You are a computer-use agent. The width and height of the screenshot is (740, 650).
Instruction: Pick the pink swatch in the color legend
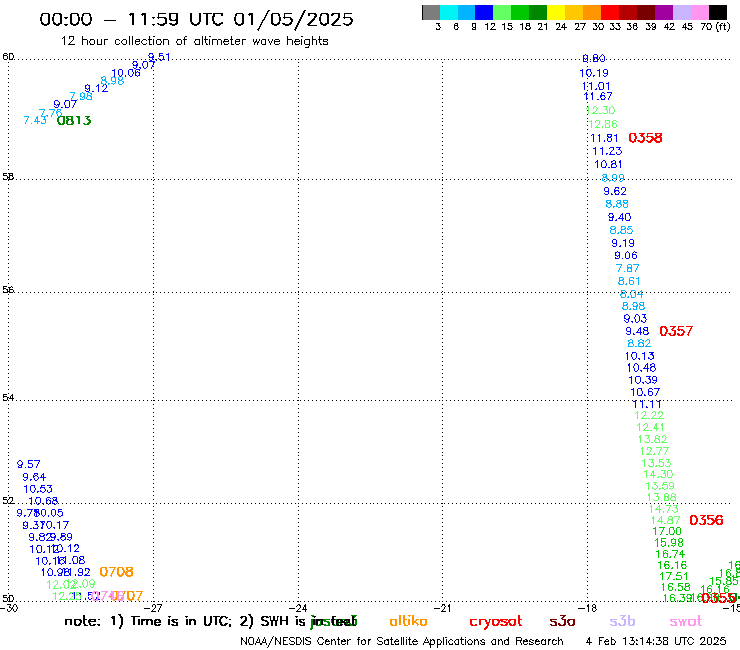coord(699,12)
